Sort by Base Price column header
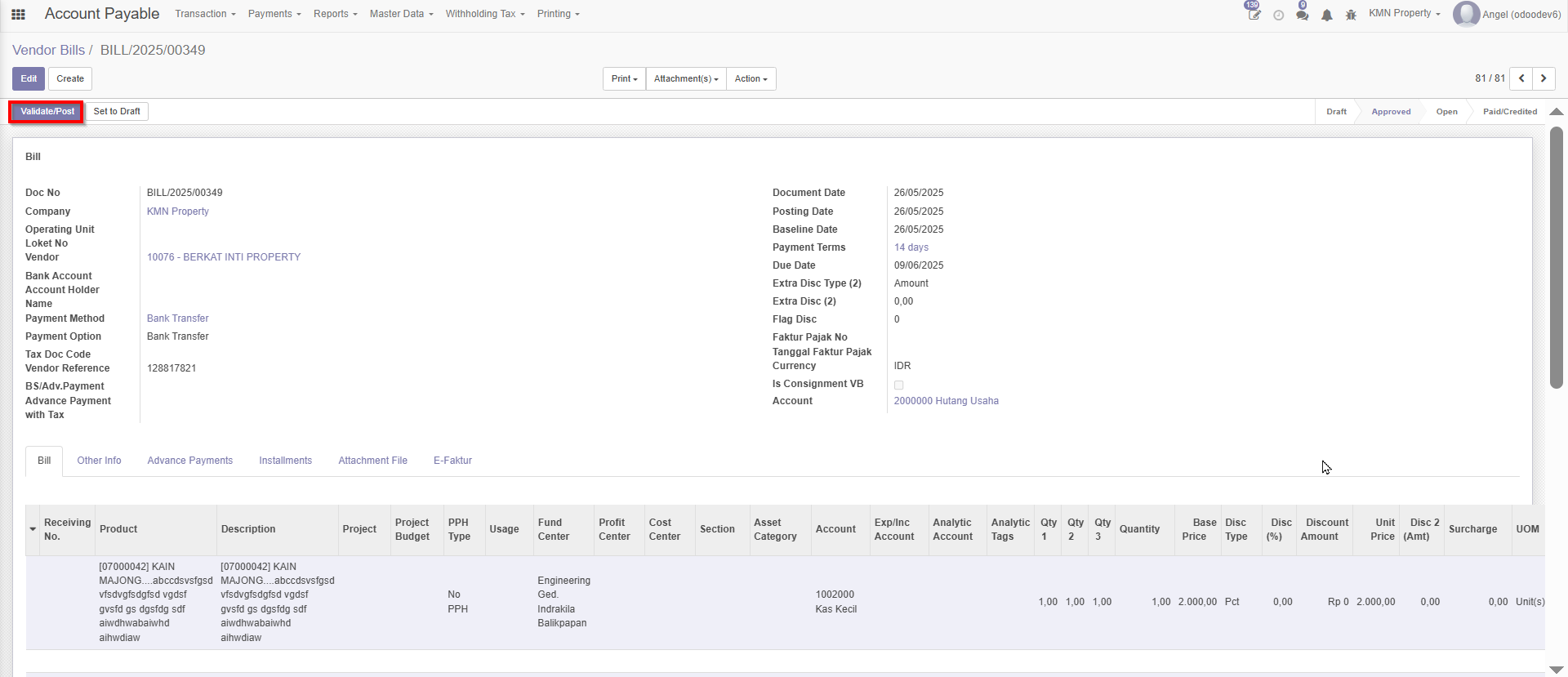The width and height of the screenshot is (1568, 677). pyautogui.click(x=1198, y=529)
